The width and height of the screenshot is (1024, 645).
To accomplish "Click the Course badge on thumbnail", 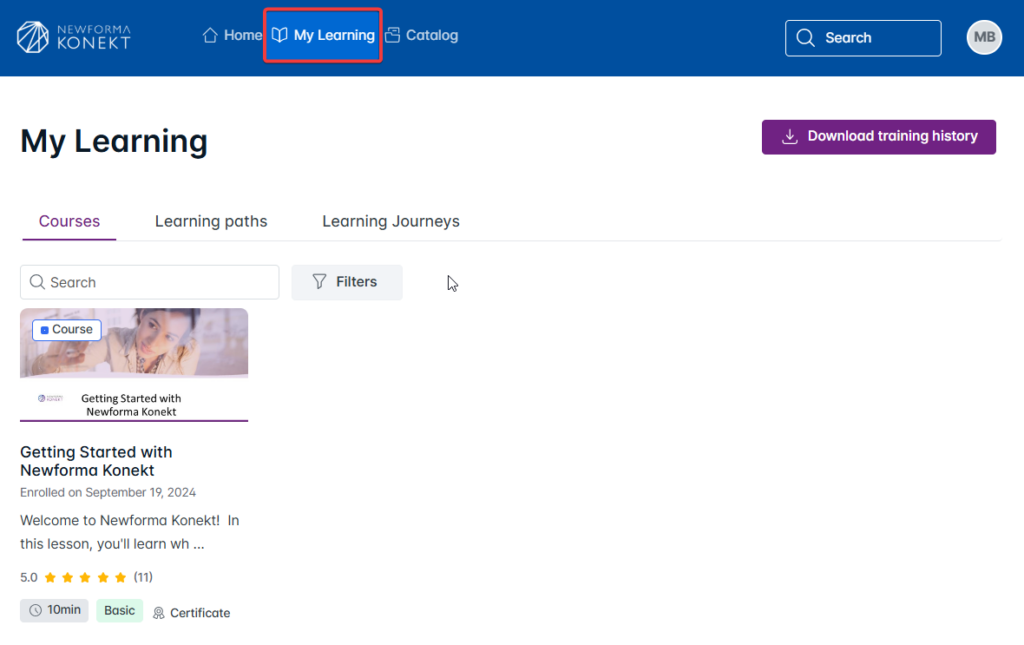I will [x=67, y=330].
